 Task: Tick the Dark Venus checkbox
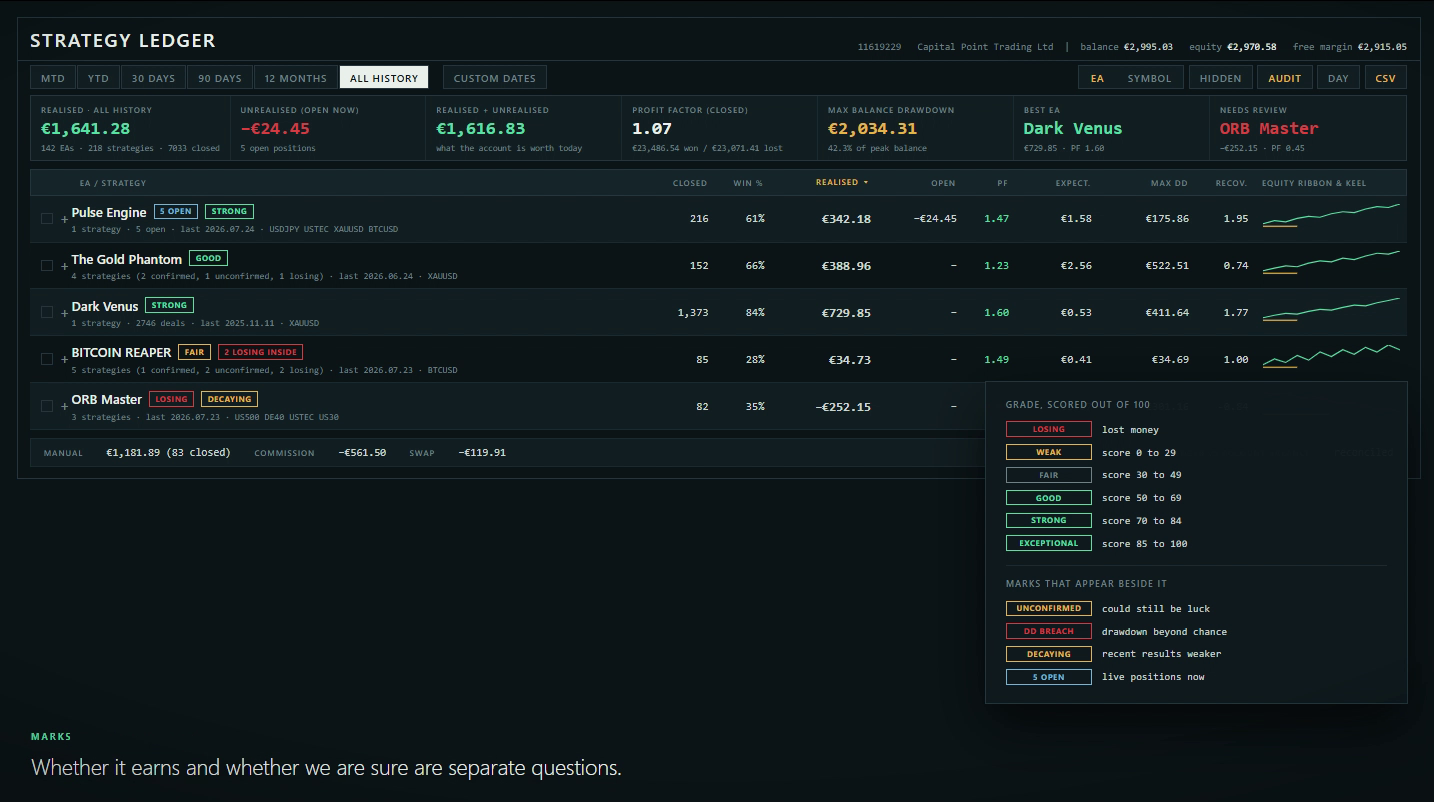(47, 312)
